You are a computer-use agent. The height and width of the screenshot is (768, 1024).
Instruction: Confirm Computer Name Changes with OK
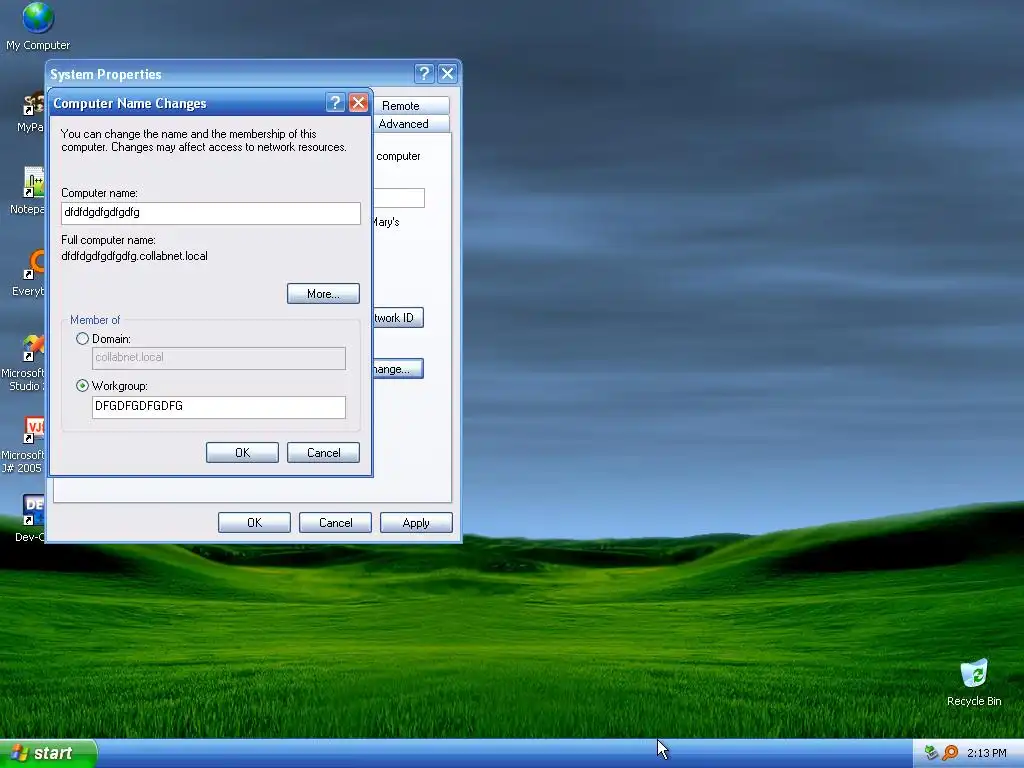pyautogui.click(x=242, y=453)
